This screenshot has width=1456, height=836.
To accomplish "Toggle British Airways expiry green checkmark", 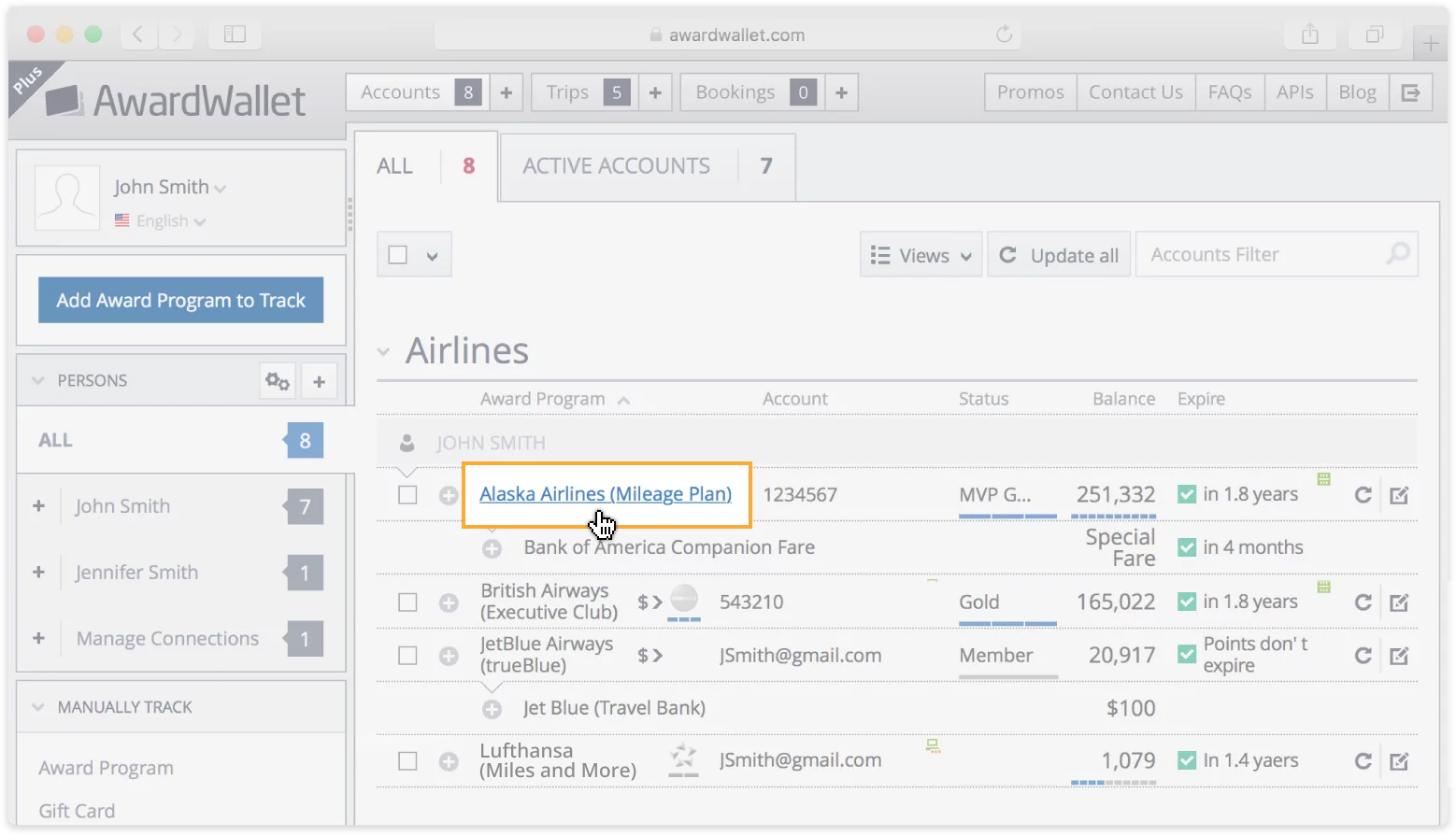I will click(x=1187, y=602).
